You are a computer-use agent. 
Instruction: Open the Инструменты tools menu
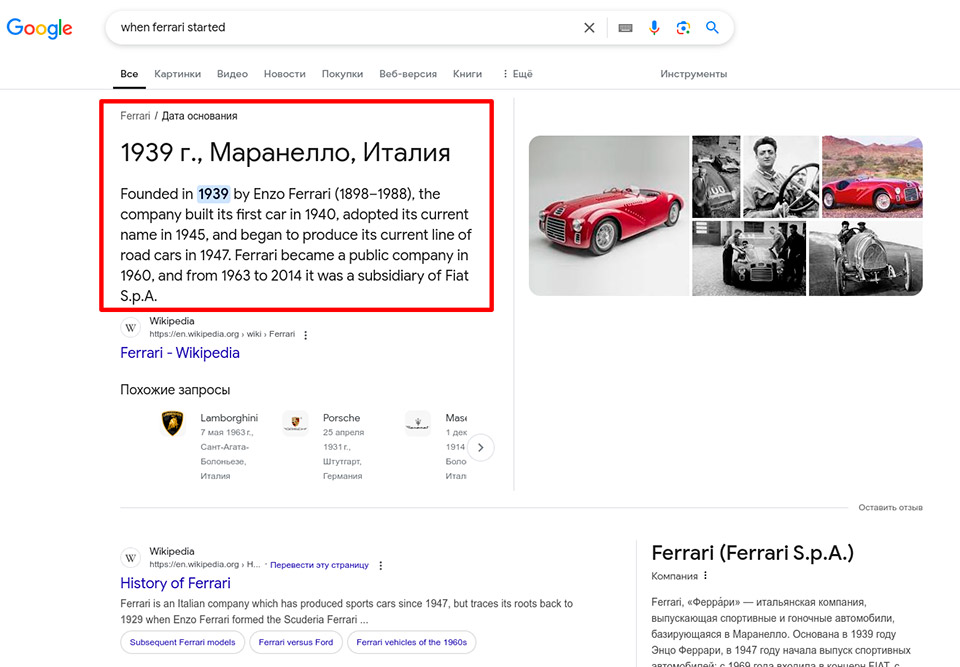694,74
